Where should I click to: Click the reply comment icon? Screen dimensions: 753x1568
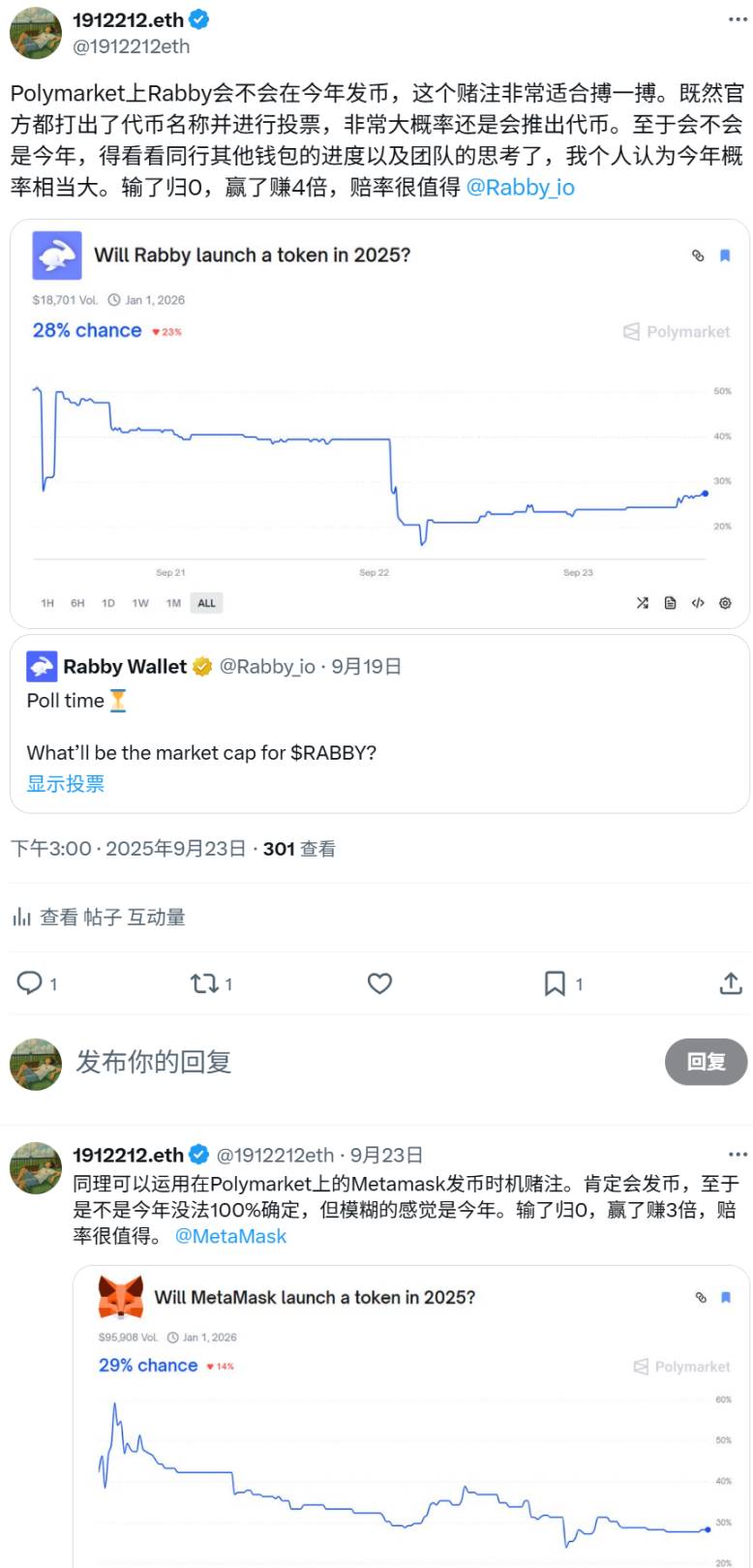(x=30, y=983)
